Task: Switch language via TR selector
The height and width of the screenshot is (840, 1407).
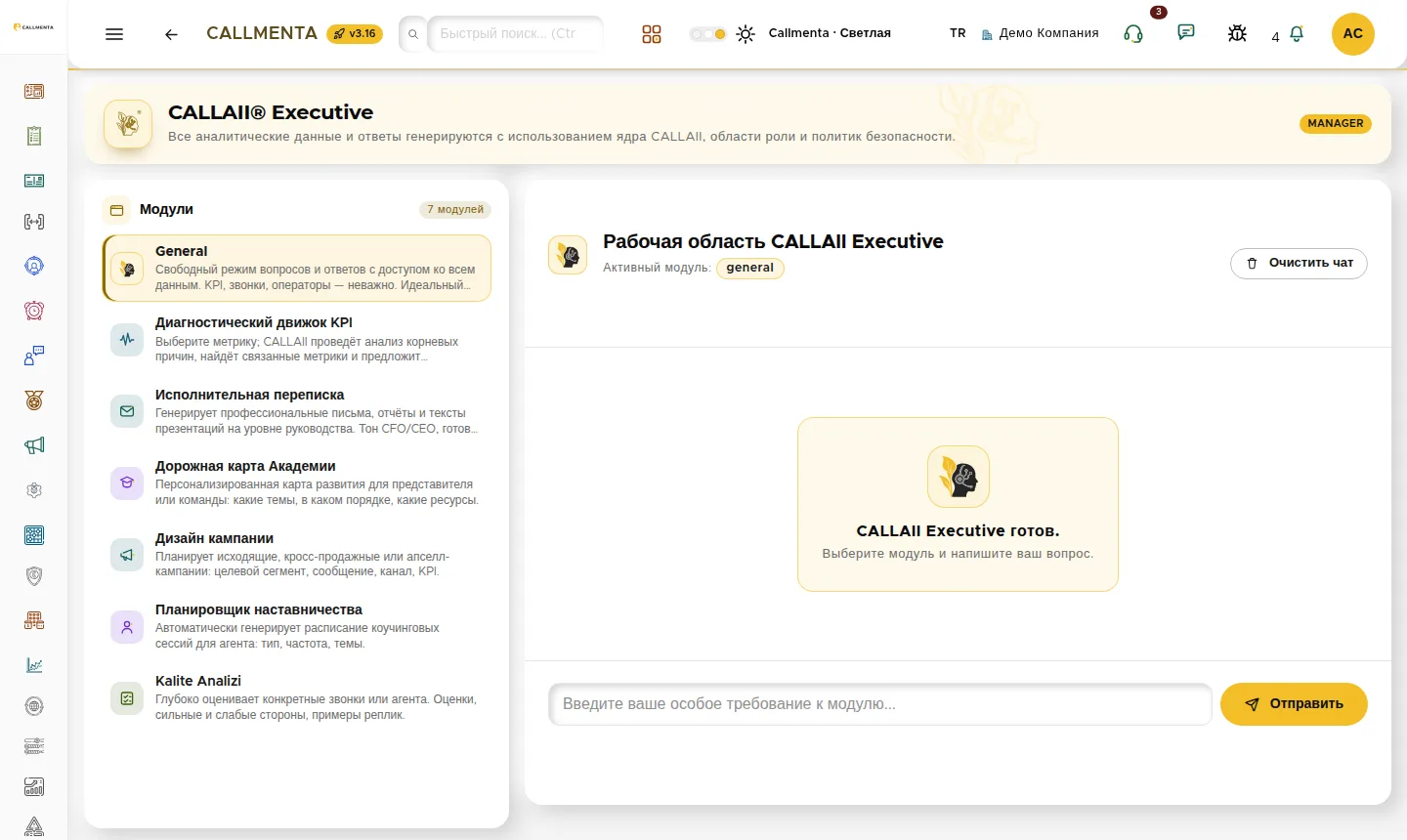Action: coord(958,33)
